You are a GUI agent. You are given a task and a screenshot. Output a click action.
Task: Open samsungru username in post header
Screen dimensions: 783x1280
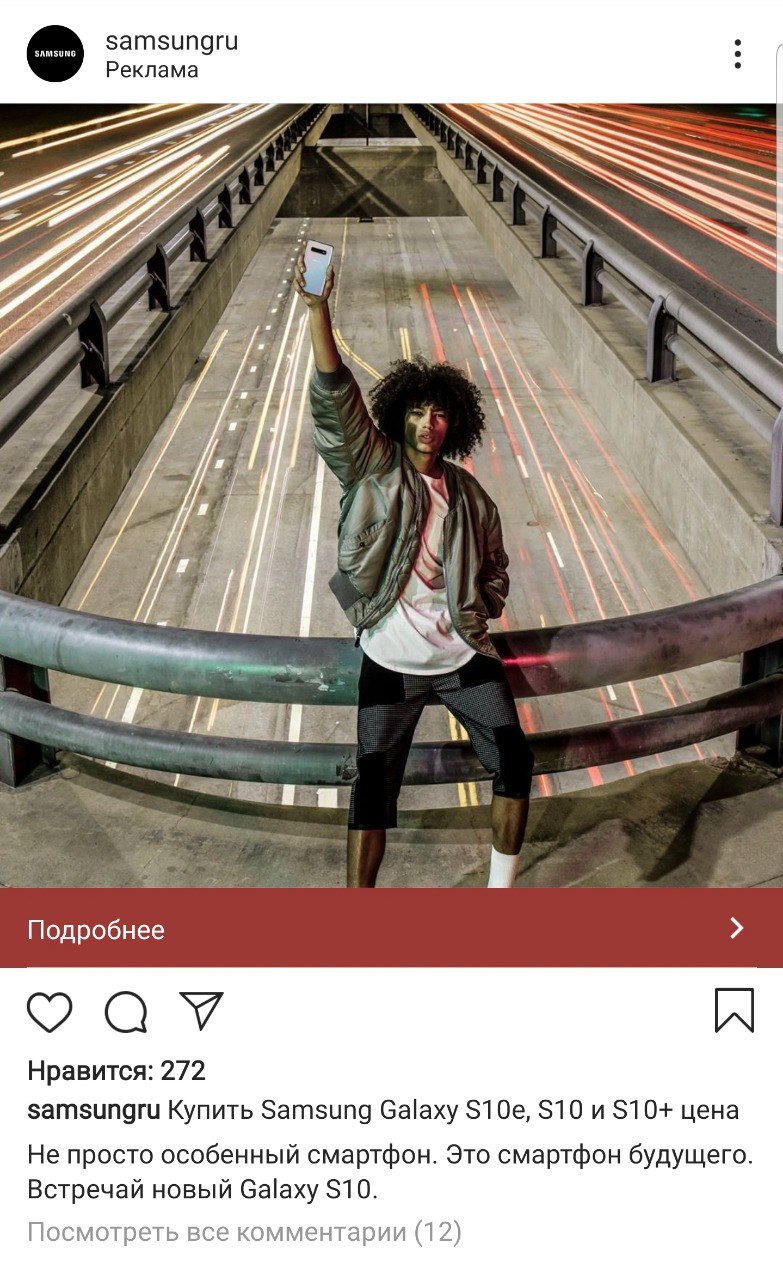(172, 42)
